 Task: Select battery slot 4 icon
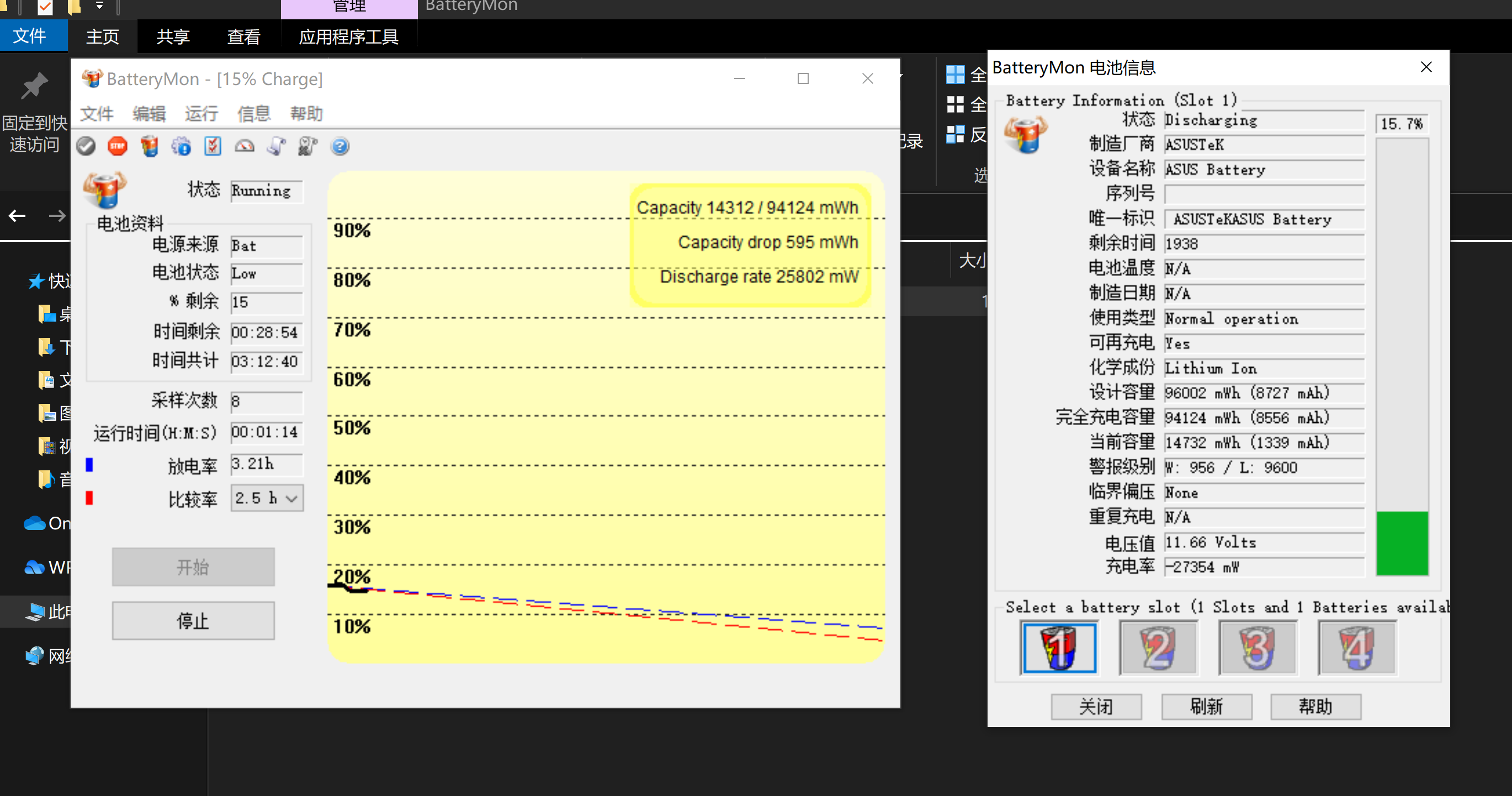[1357, 648]
